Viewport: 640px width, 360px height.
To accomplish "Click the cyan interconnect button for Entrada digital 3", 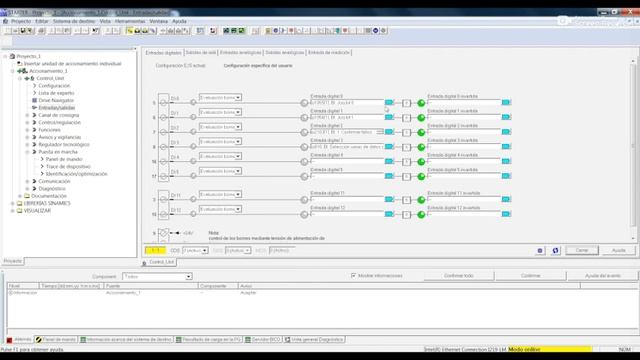I will coord(389,147).
